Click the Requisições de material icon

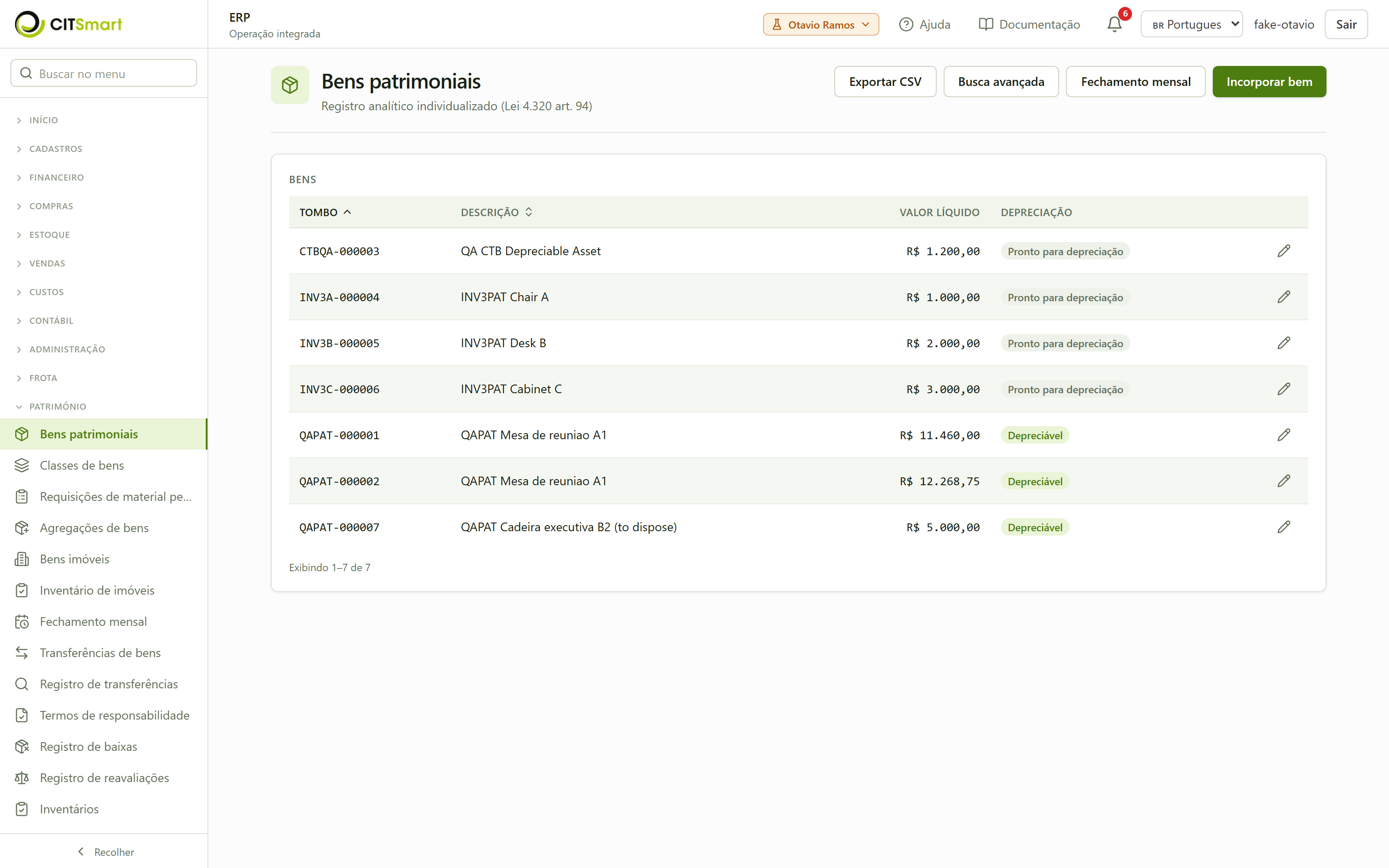(22, 496)
